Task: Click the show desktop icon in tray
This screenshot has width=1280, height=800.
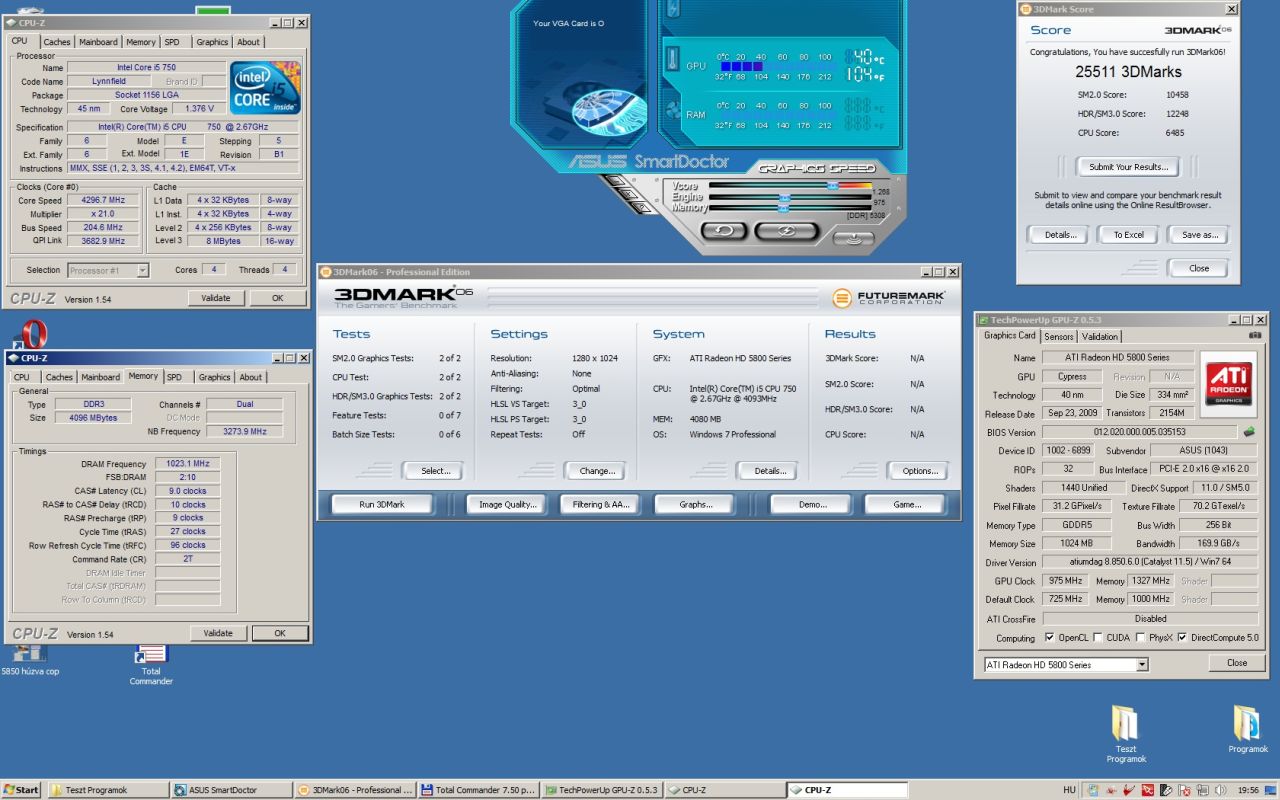Action: click(x=1272, y=790)
